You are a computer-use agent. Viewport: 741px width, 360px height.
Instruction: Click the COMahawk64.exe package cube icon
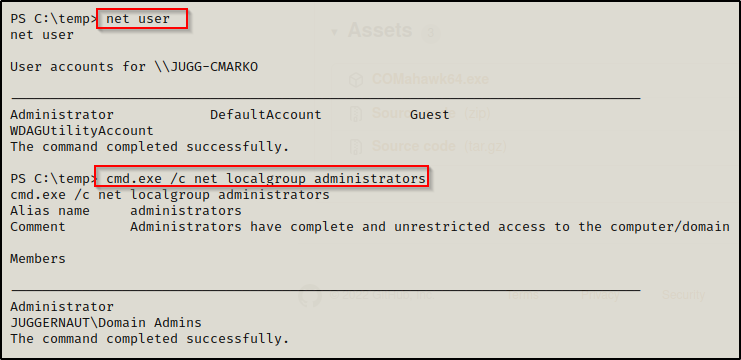tap(355, 80)
